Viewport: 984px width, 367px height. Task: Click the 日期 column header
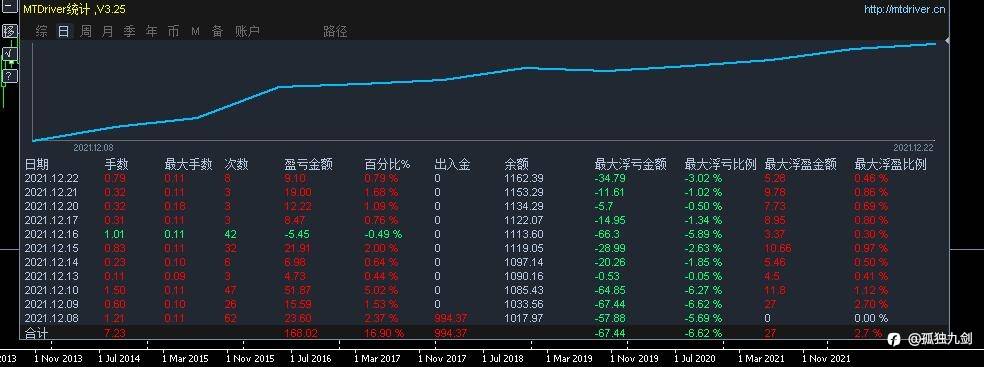pyautogui.click(x=36, y=164)
